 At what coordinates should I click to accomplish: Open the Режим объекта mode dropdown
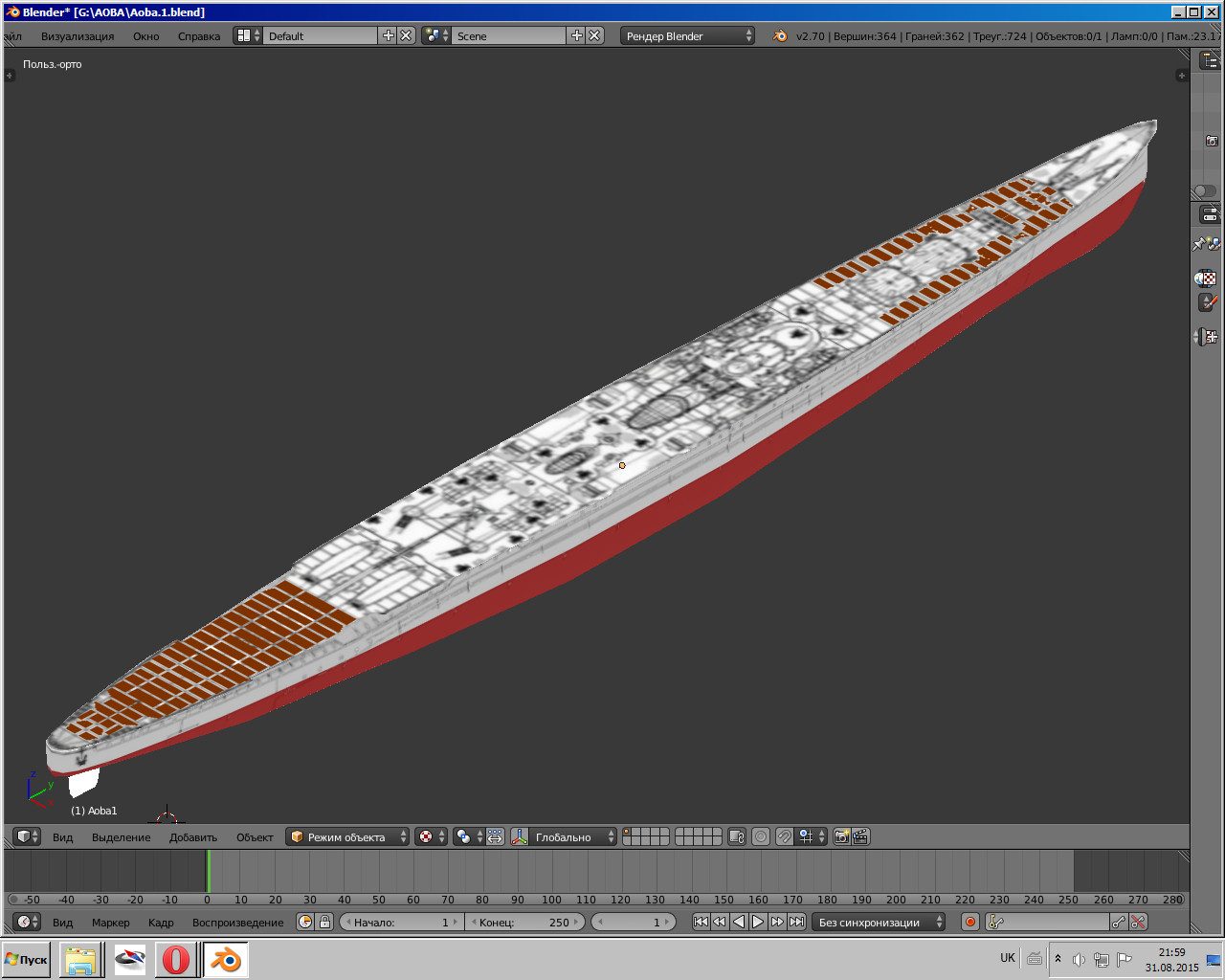[347, 837]
